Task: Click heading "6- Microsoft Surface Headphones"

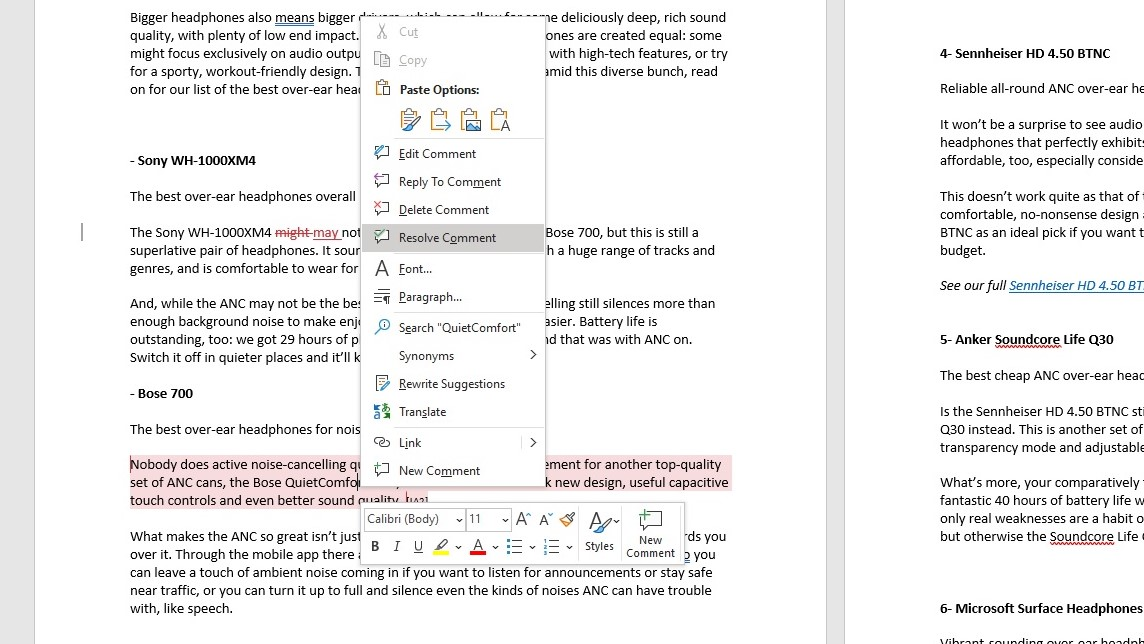Action: tap(1041, 608)
